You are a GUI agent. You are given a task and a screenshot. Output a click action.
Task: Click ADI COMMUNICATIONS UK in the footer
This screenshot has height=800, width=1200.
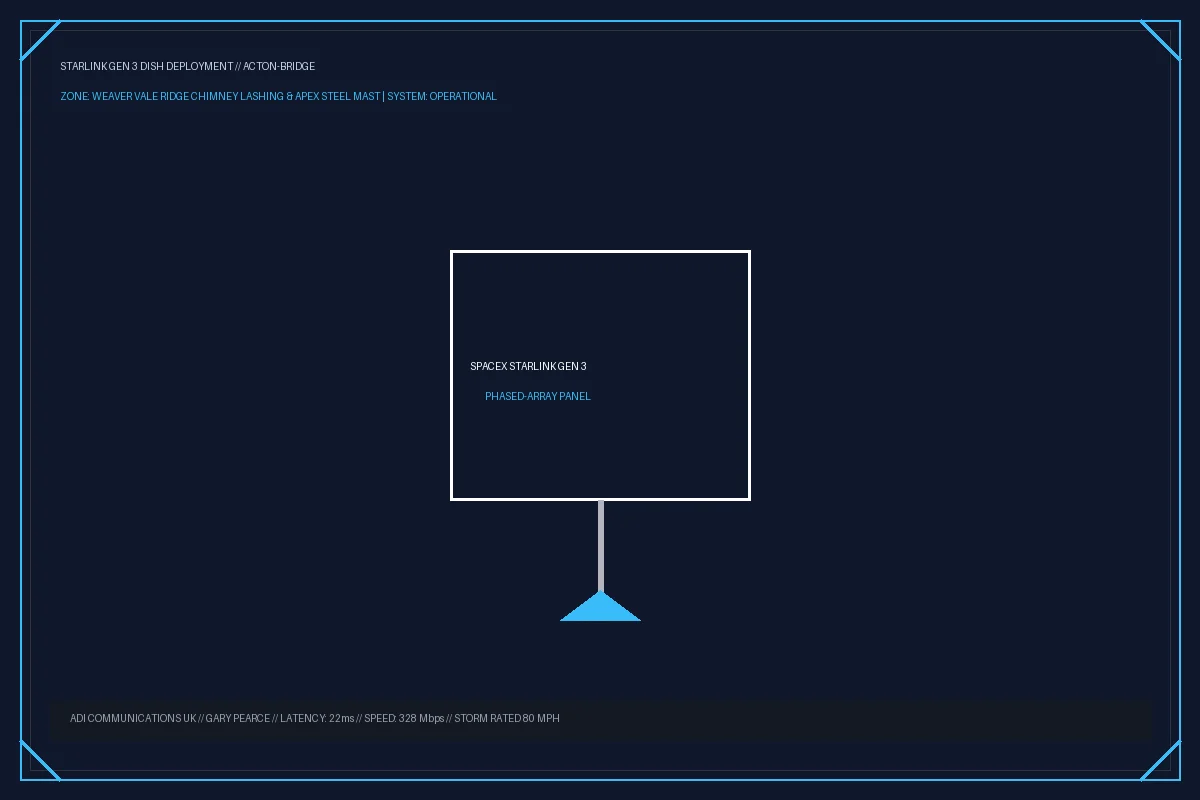pyautogui.click(x=133, y=719)
